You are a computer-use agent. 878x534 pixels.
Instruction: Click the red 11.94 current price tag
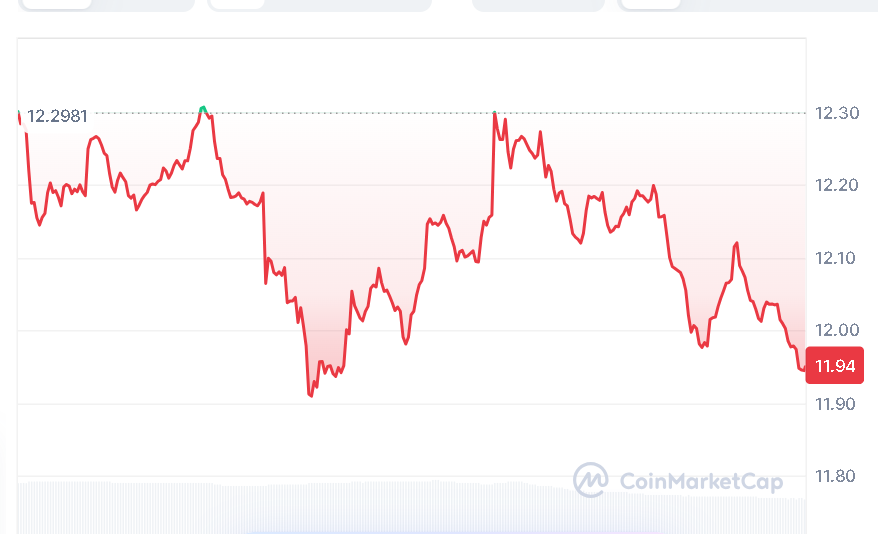pyautogui.click(x=835, y=366)
